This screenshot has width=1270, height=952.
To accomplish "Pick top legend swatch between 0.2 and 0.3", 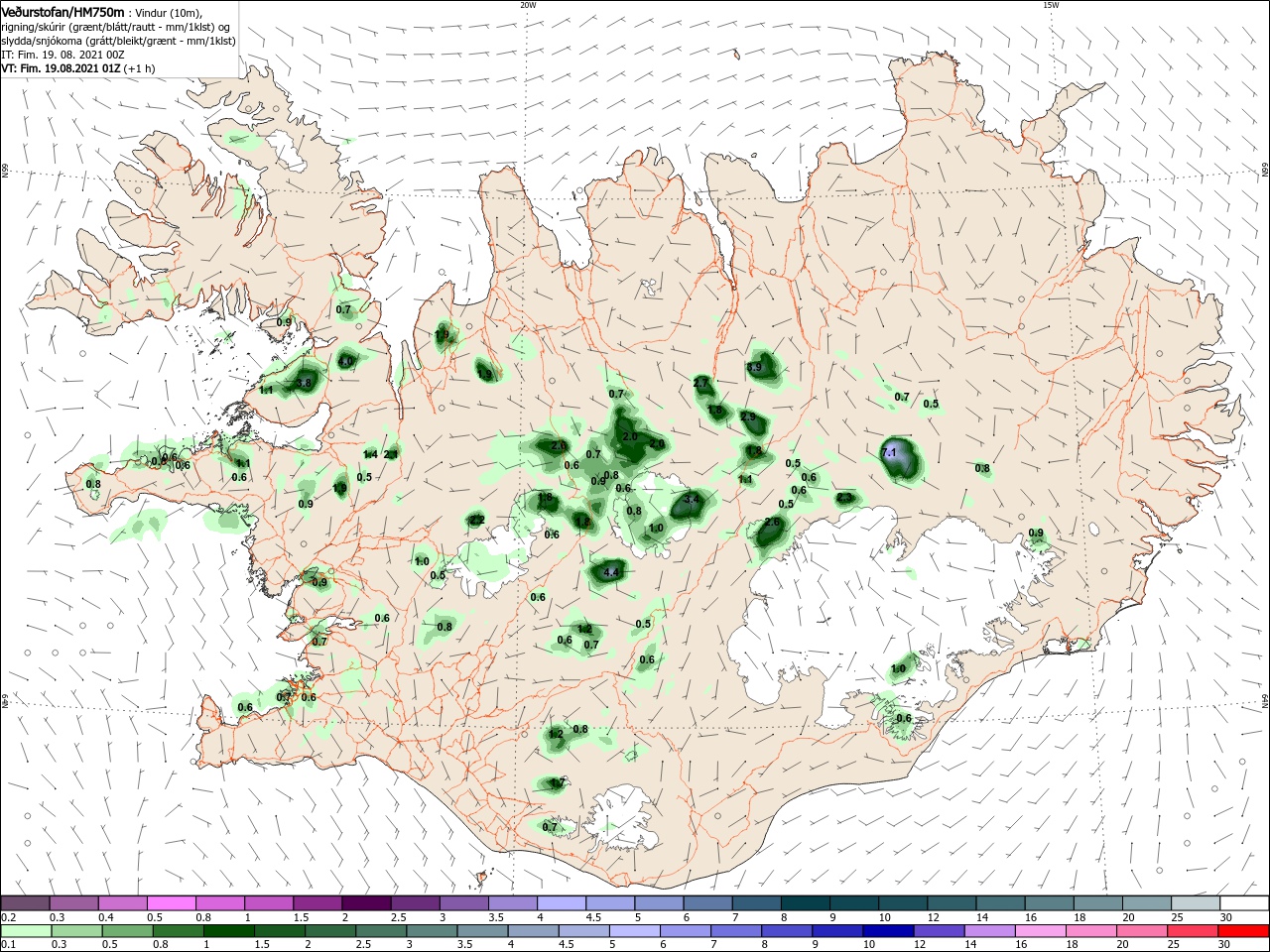I will point(25,903).
